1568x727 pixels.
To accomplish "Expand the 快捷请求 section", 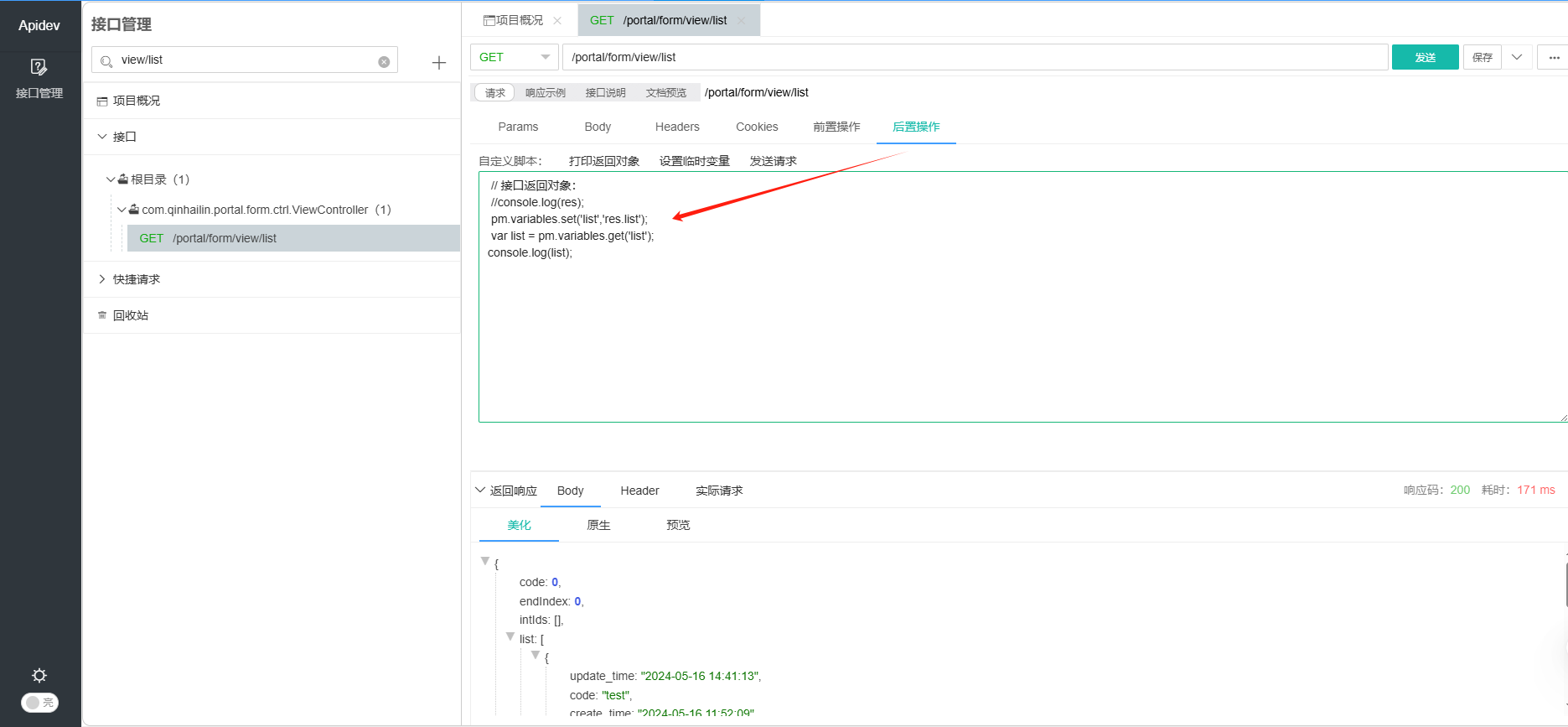I will [102, 279].
